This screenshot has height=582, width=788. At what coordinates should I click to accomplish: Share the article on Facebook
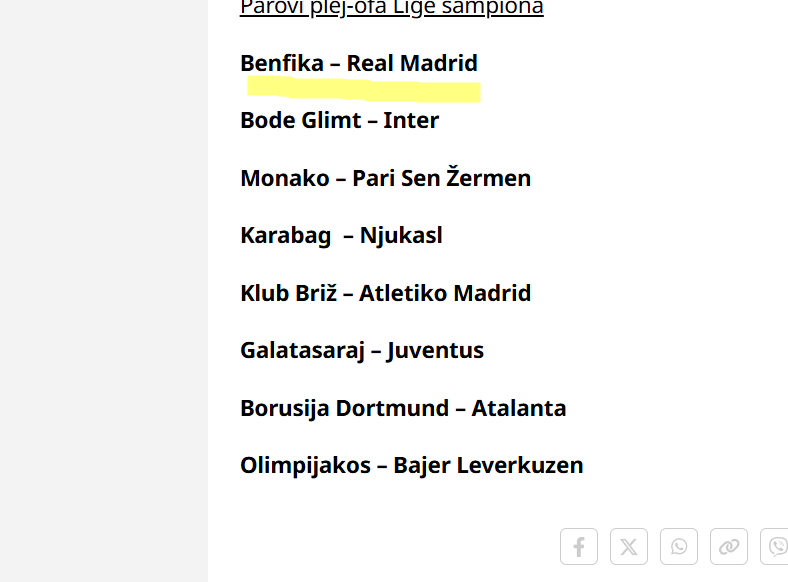click(x=579, y=547)
